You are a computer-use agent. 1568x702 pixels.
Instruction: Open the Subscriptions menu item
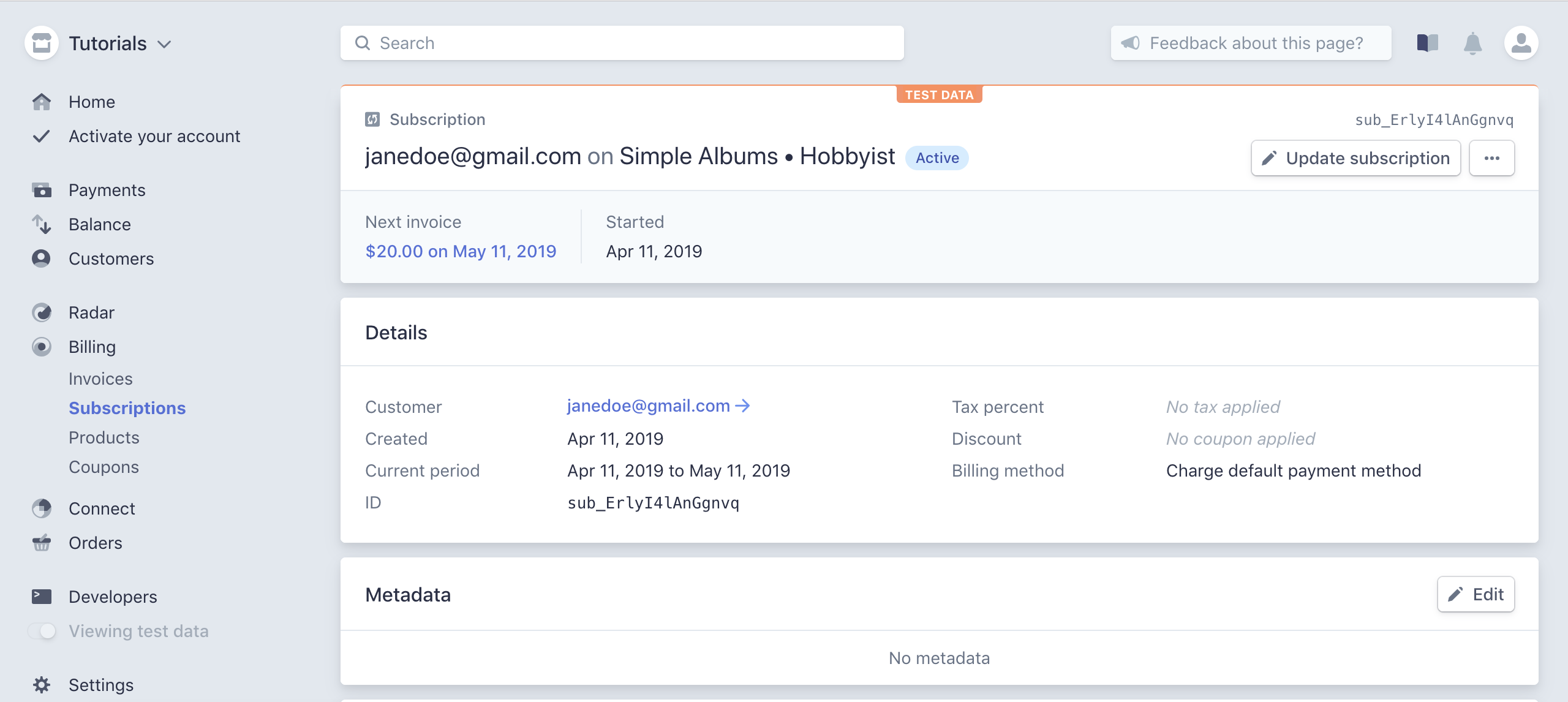point(127,407)
